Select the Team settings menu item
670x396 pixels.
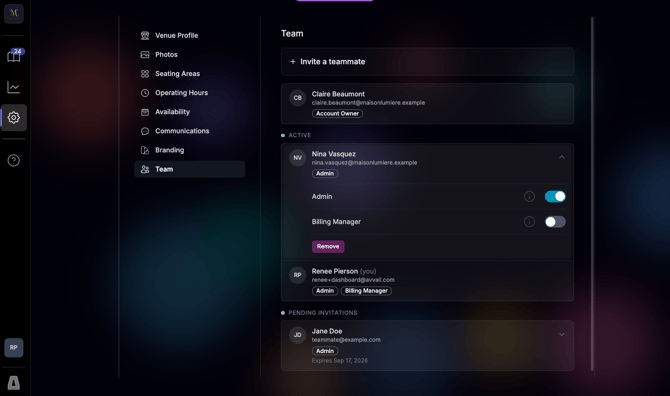pyautogui.click(x=189, y=169)
